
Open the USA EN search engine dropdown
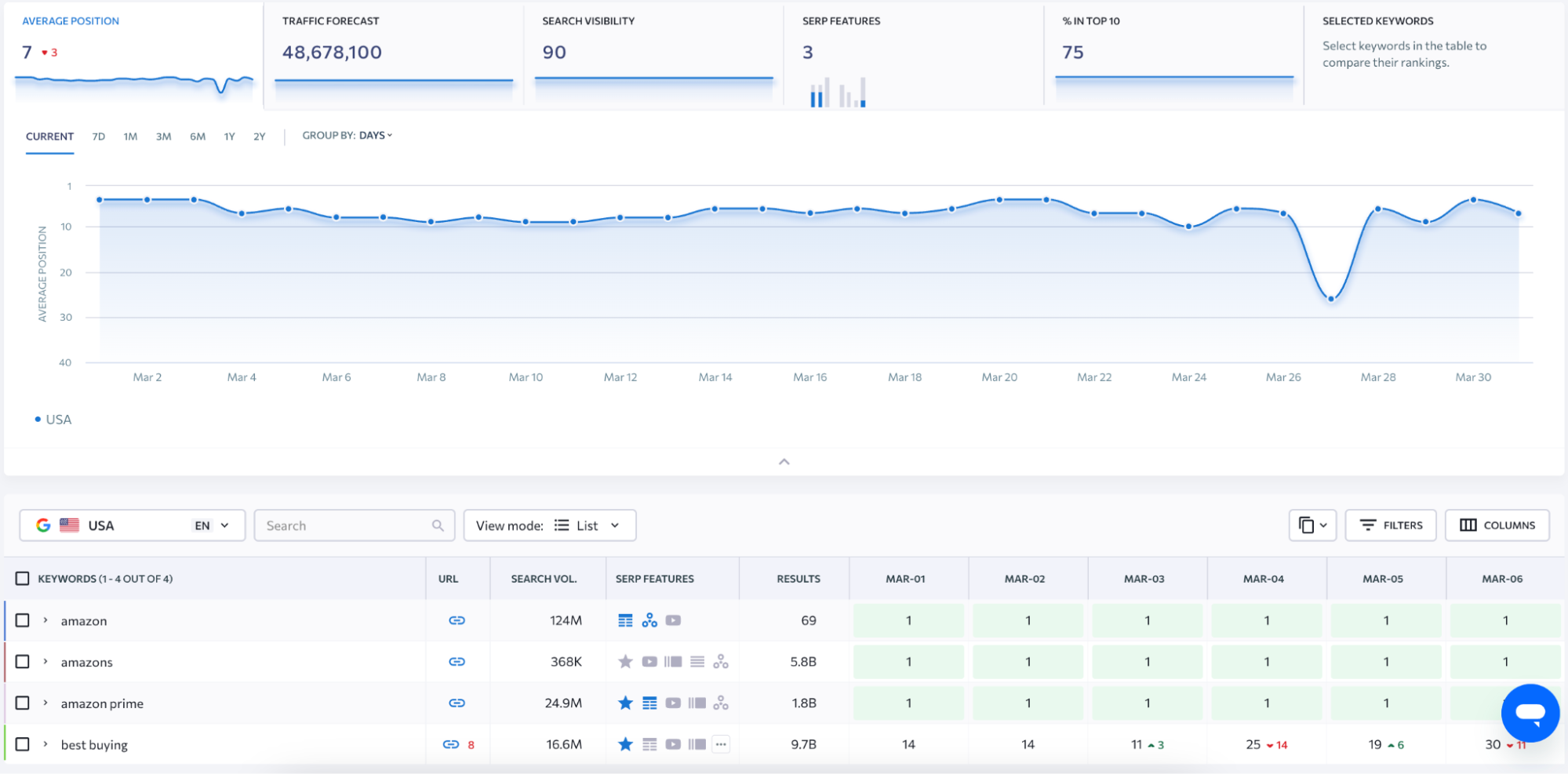(x=132, y=525)
